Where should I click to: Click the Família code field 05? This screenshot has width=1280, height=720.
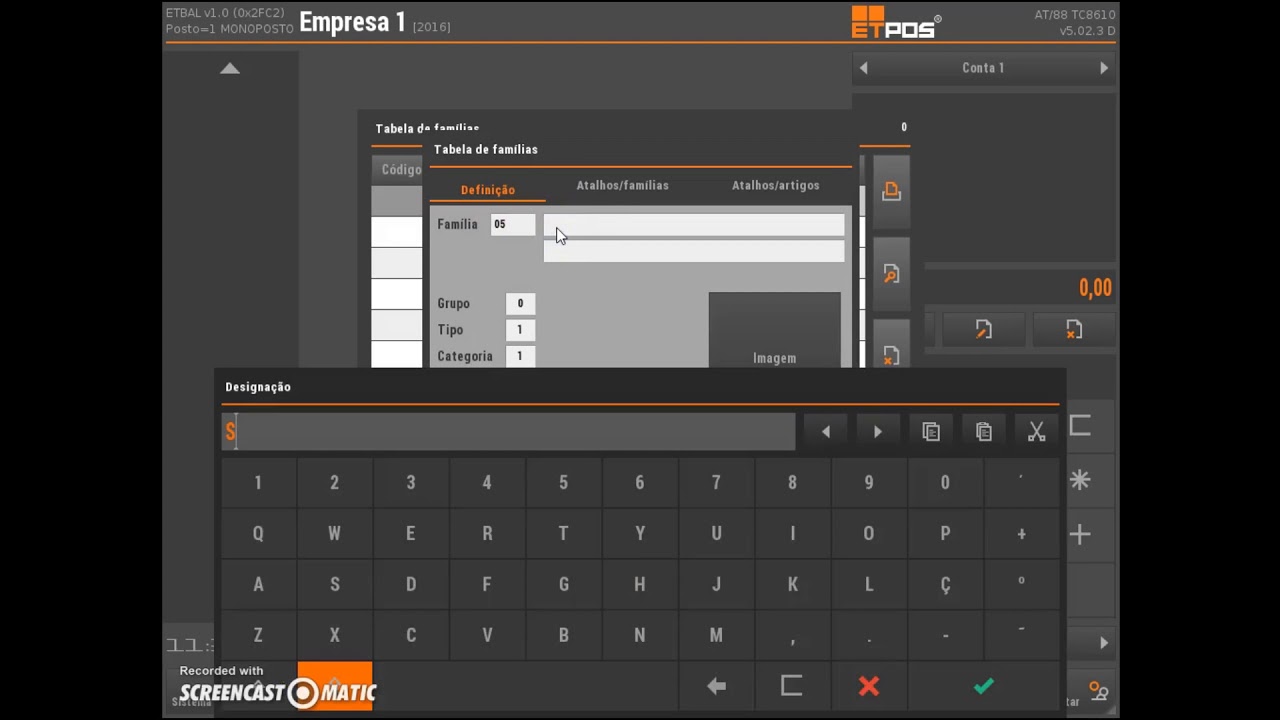pyautogui.click(x=513, y=224)
